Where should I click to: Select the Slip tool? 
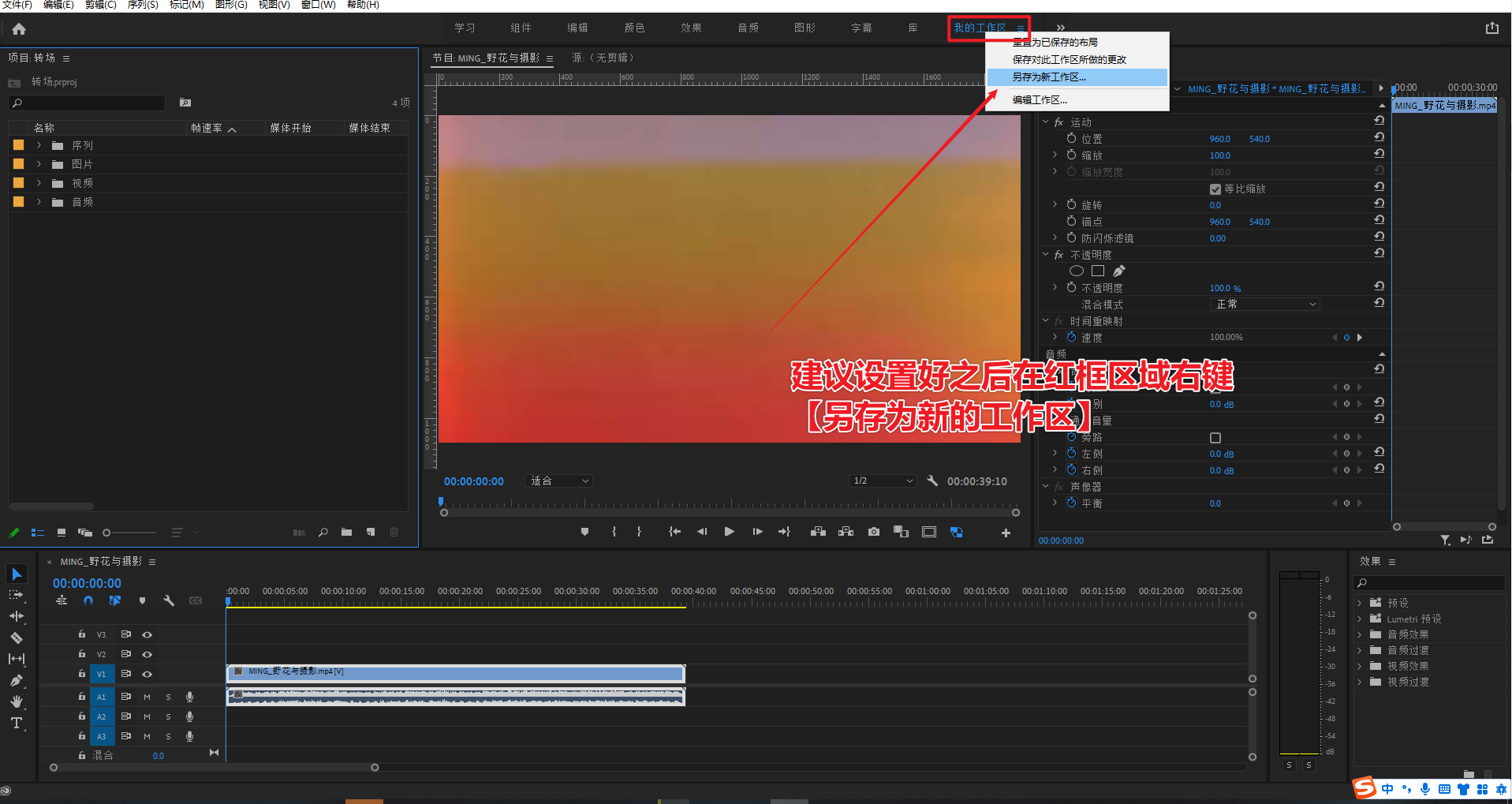(17, 659)
